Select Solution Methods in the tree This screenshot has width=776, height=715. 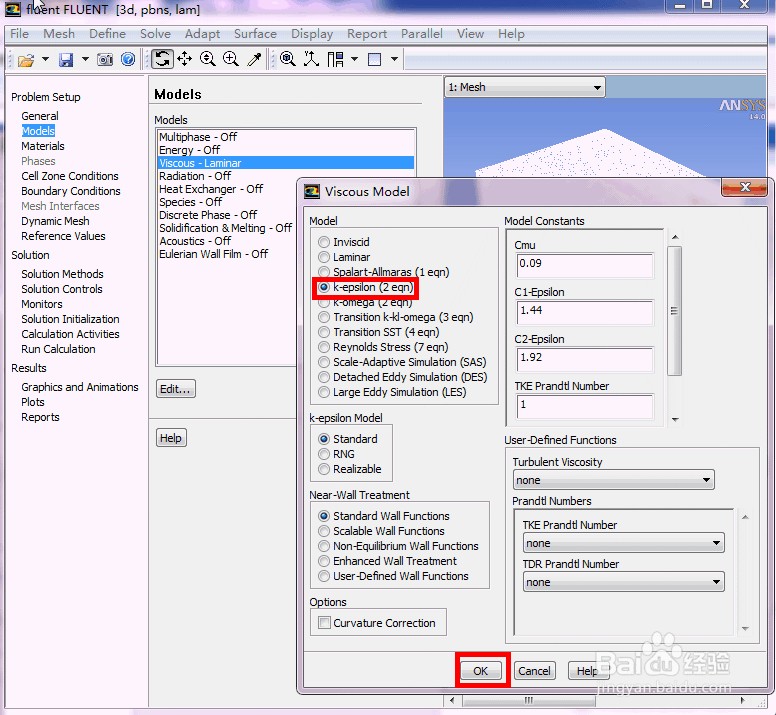coord(62,274)
